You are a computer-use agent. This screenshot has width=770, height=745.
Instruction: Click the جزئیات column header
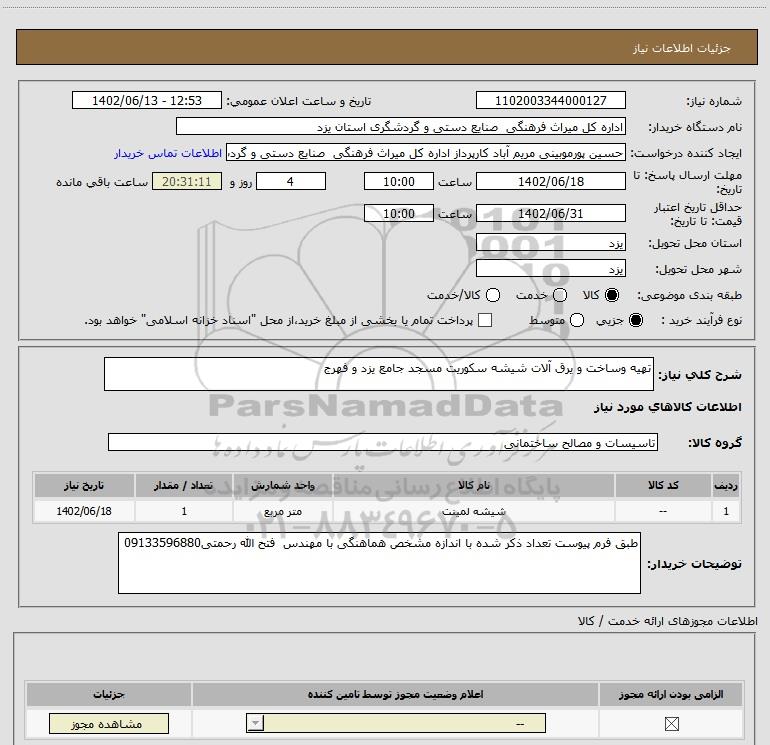(109, 694)
